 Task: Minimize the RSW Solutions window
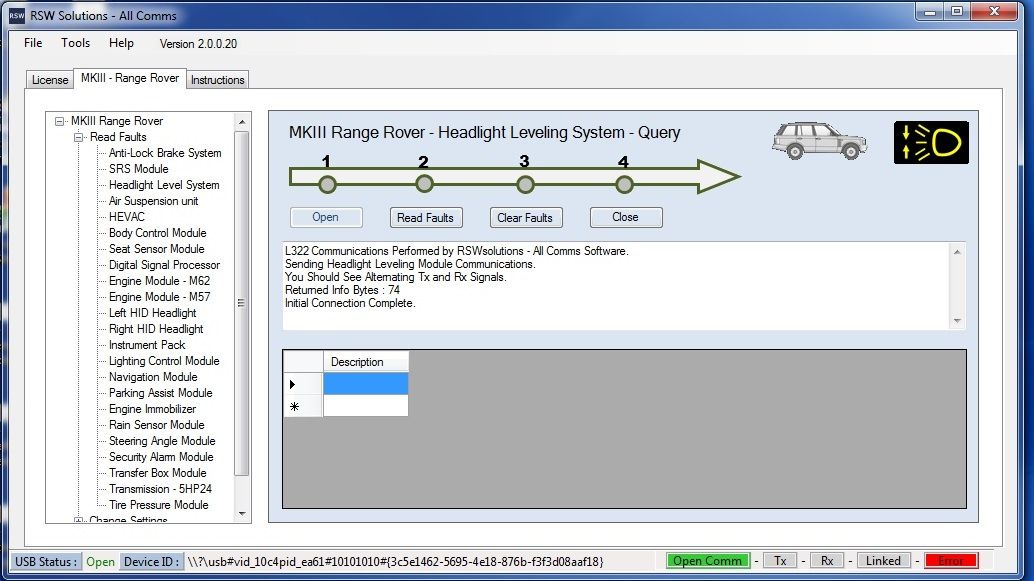(930, 12)
